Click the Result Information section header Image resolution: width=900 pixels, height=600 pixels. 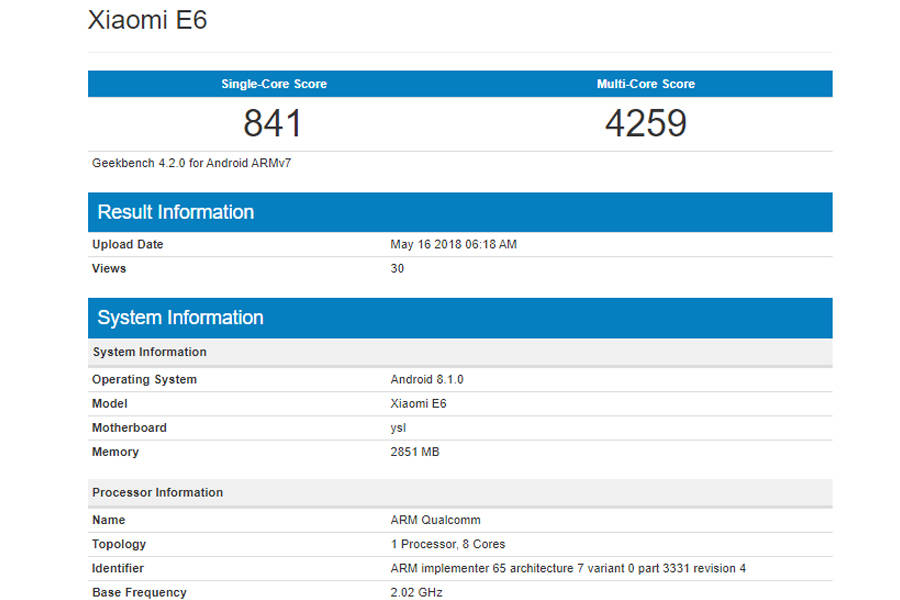(x=175, y=212)
